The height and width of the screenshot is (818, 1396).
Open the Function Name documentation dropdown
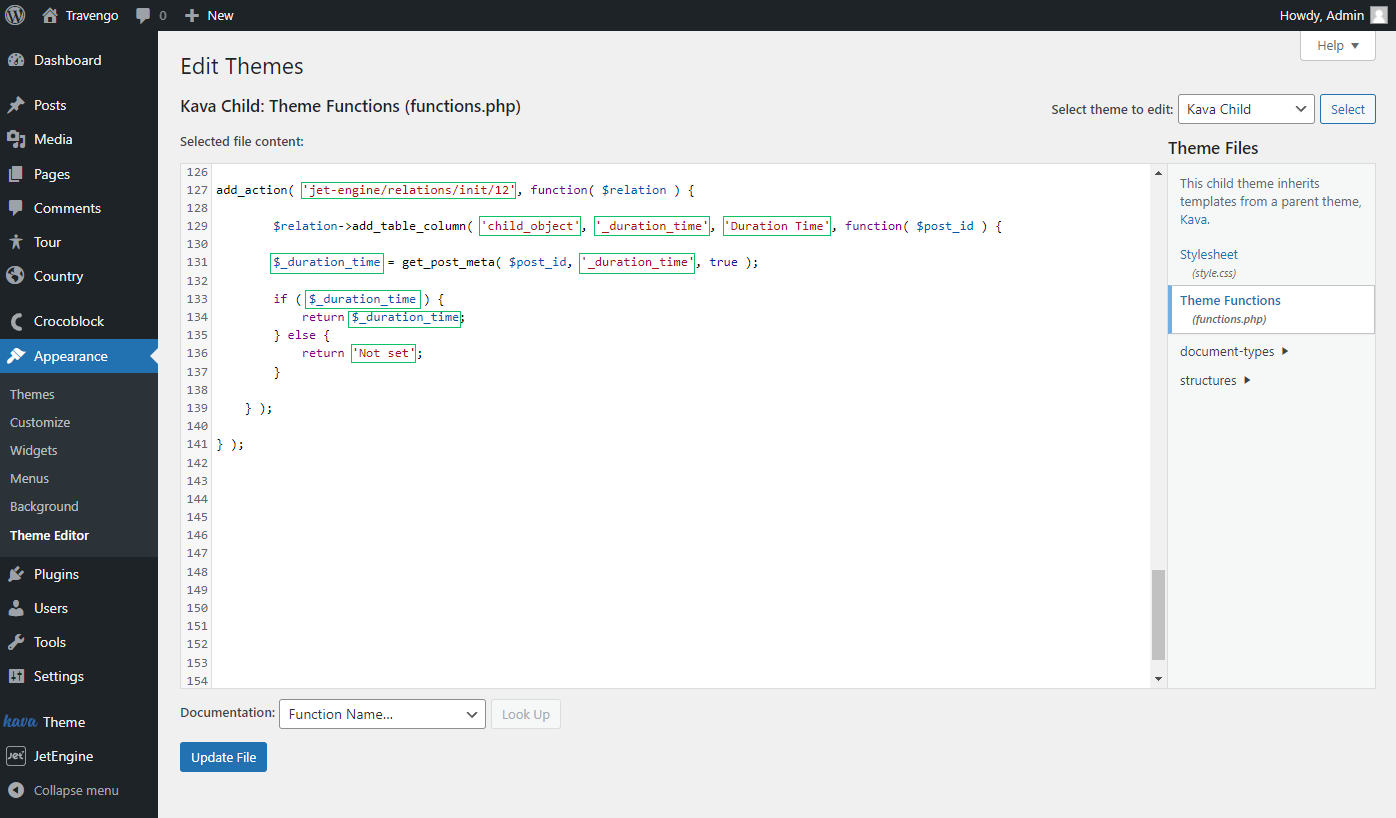[x=382, y=714]
